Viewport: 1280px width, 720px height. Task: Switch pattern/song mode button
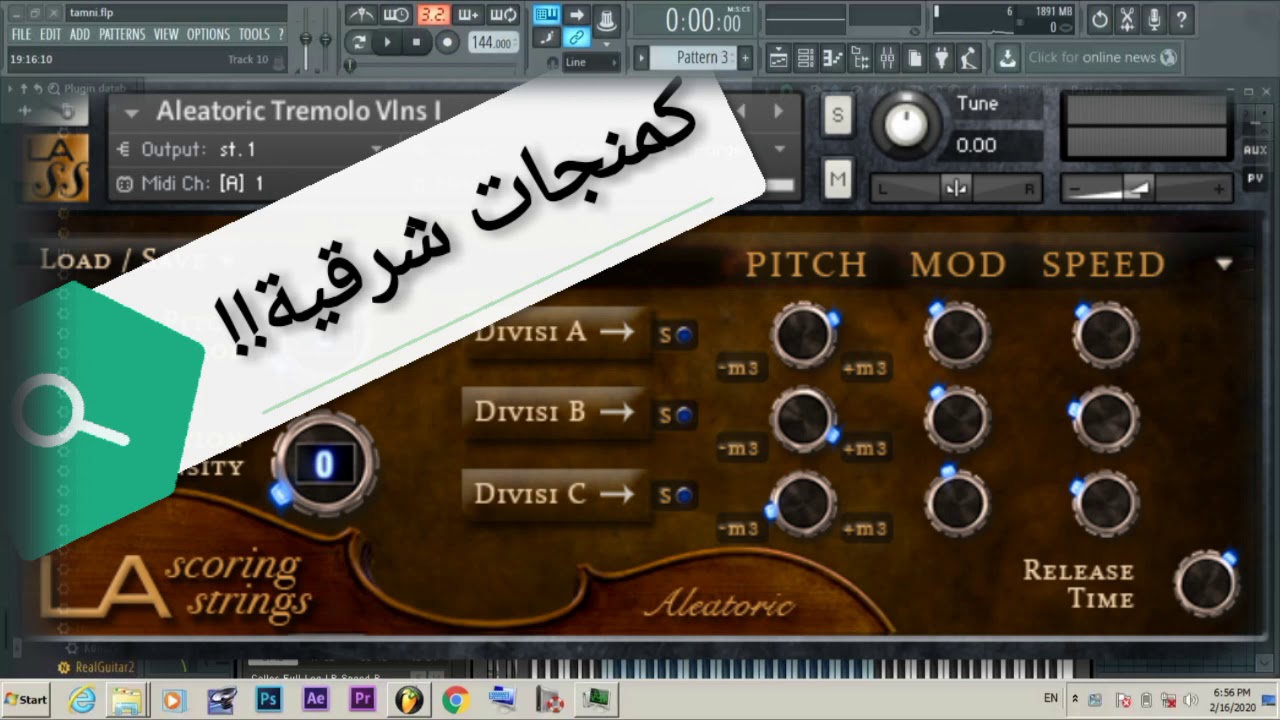point(360,42)
